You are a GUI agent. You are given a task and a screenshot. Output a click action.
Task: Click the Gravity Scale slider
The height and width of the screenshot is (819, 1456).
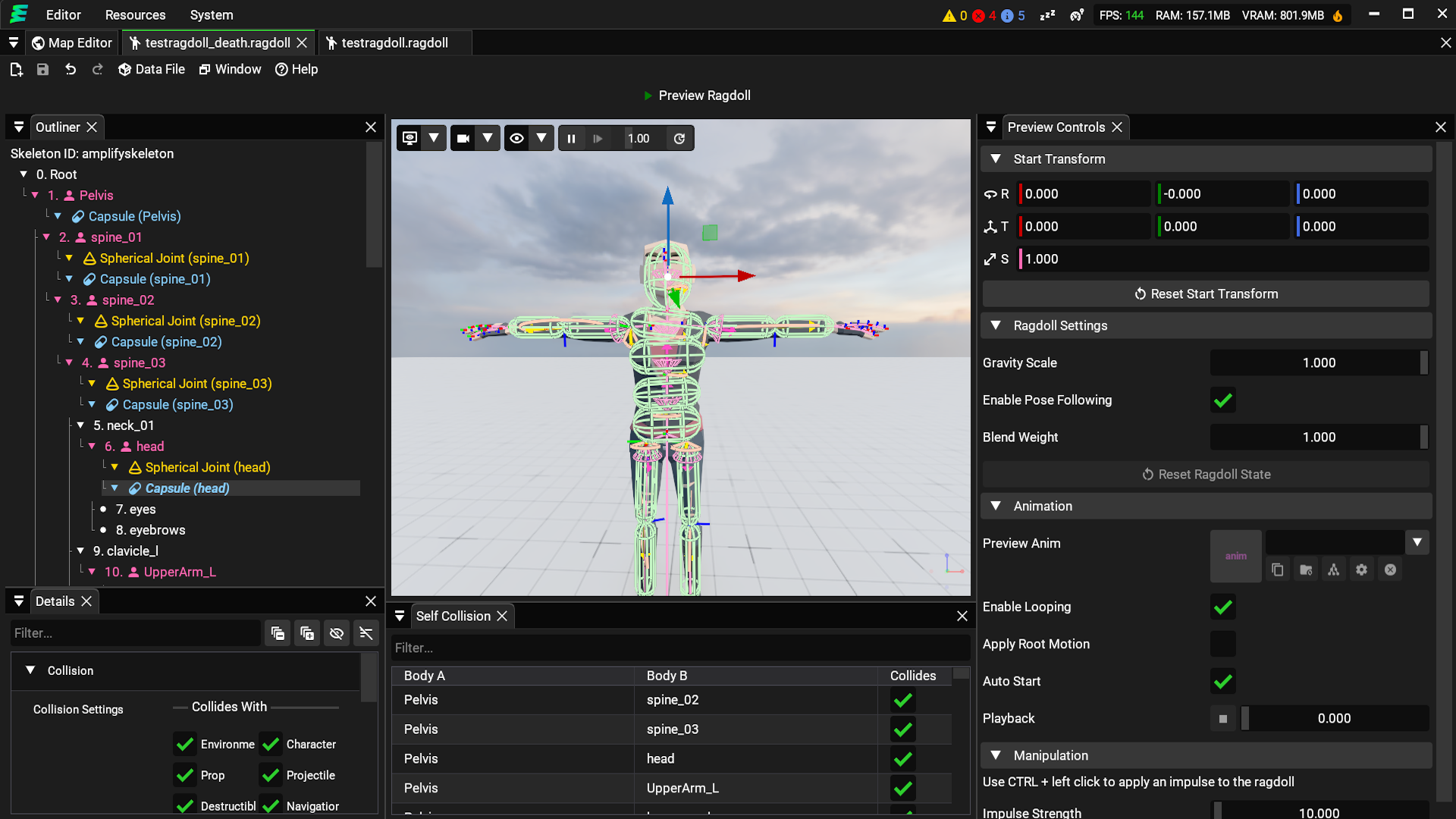coord(1319,363)
